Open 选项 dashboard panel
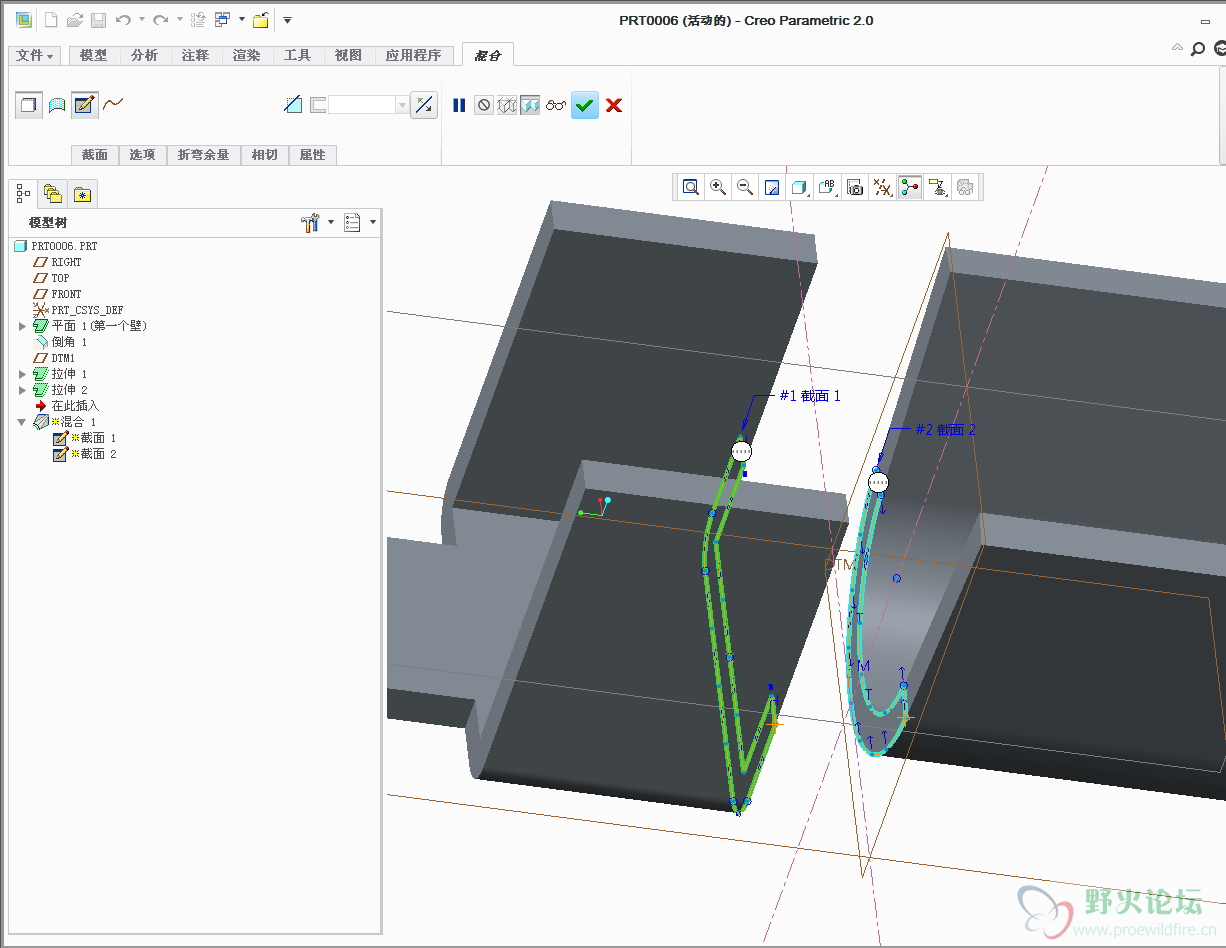 142,155
